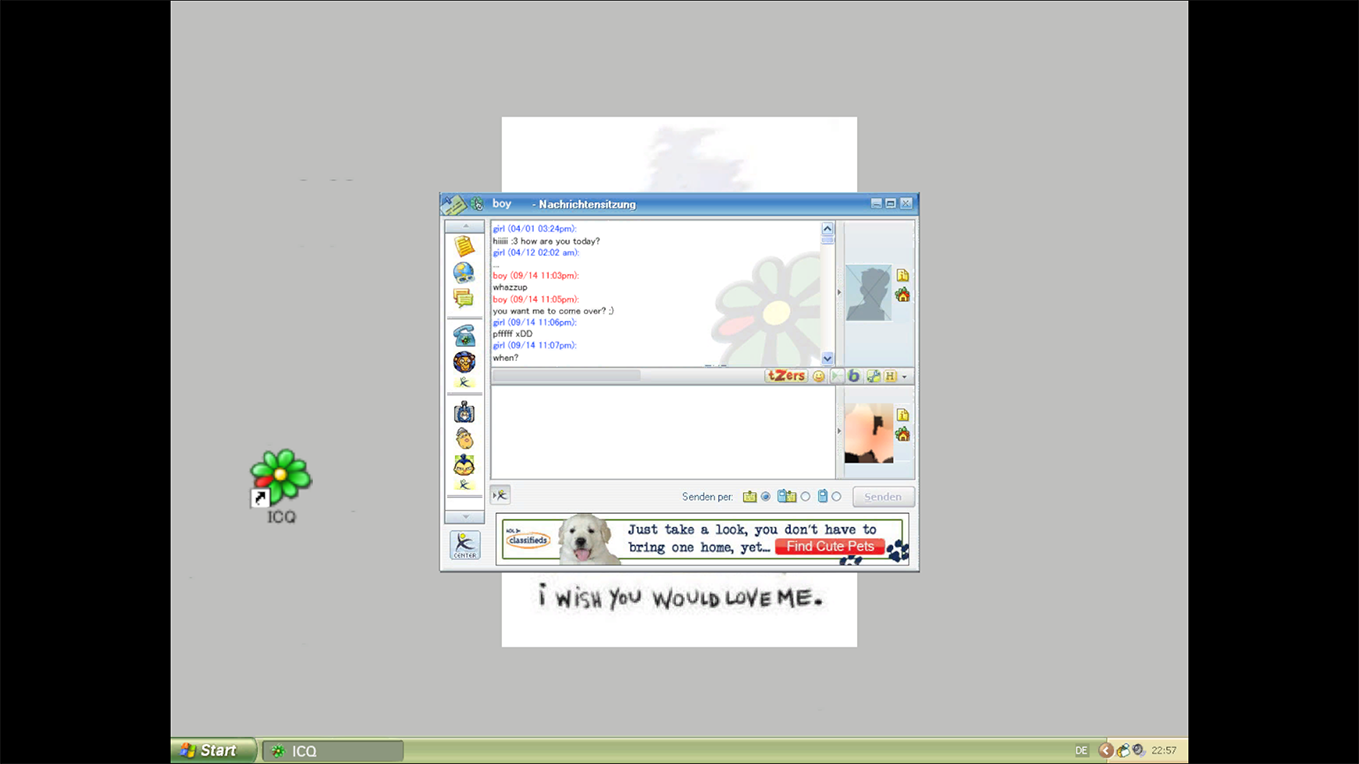Select send as multi-recipient message radio button
Image resolution: width=1359 pixels, height=764 pixels.
[x=805, y=497]
